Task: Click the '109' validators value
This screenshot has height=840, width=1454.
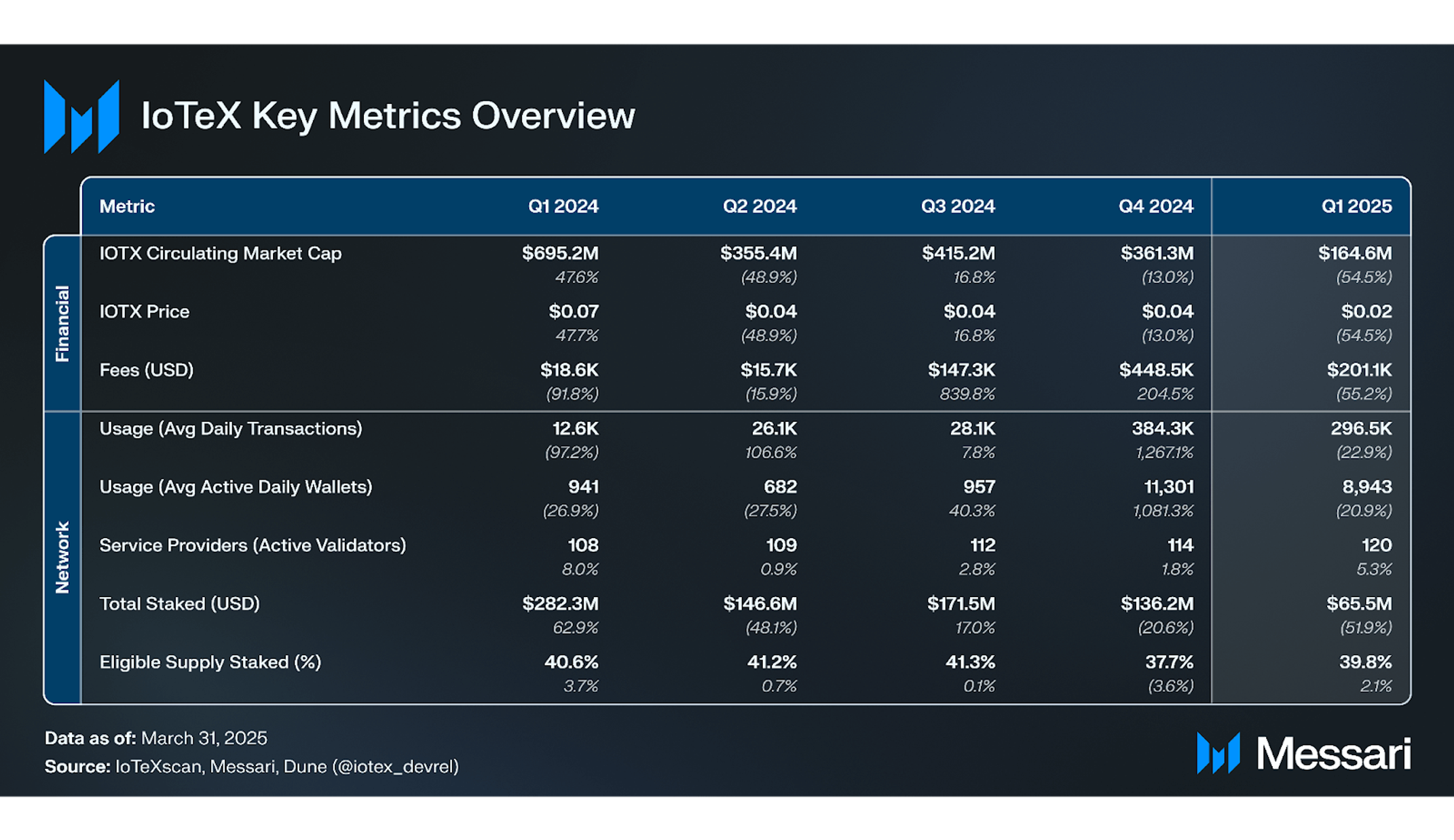Action: coord(781,546)
